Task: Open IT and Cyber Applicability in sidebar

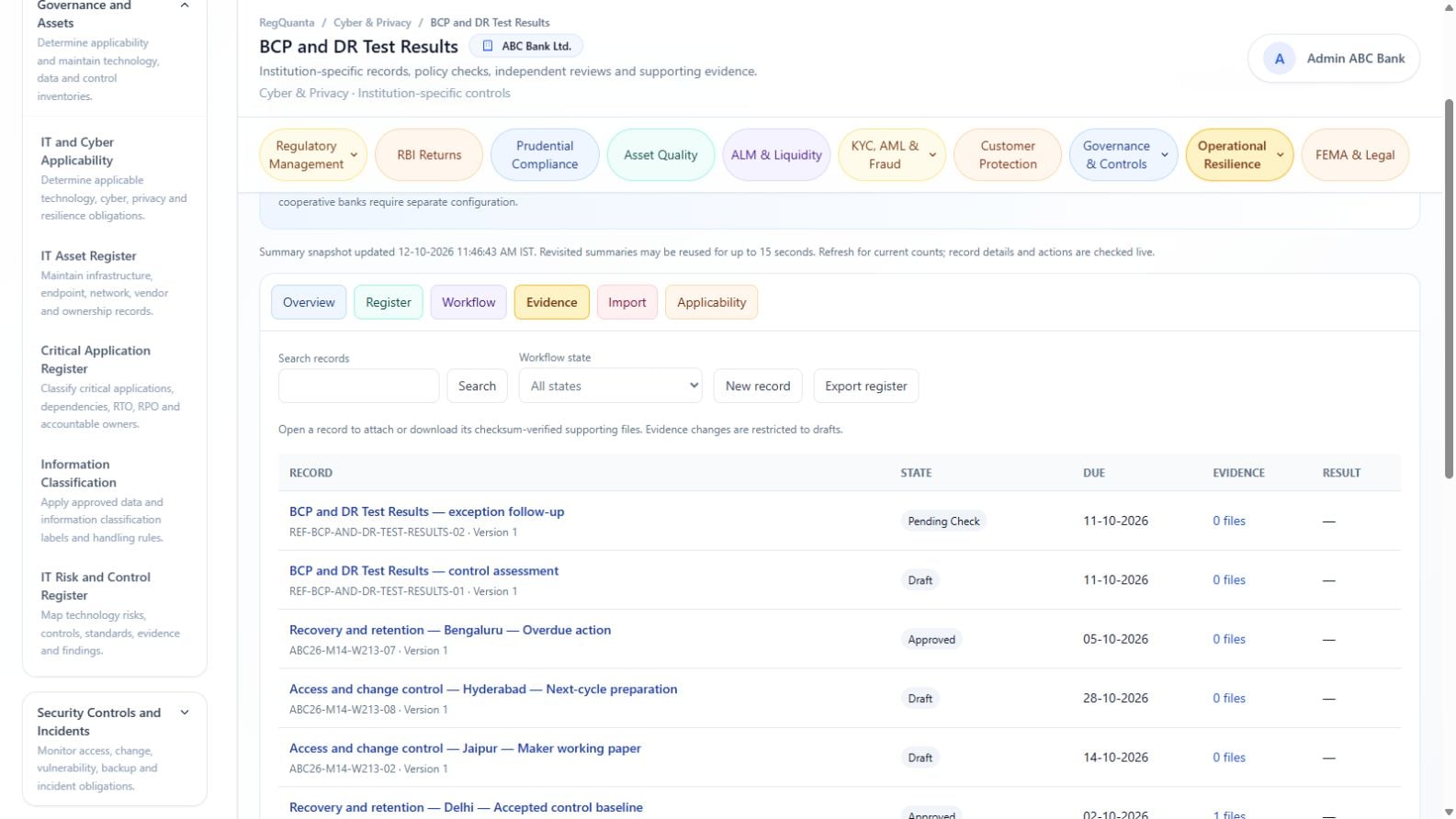Action: [x=115, y=178]
